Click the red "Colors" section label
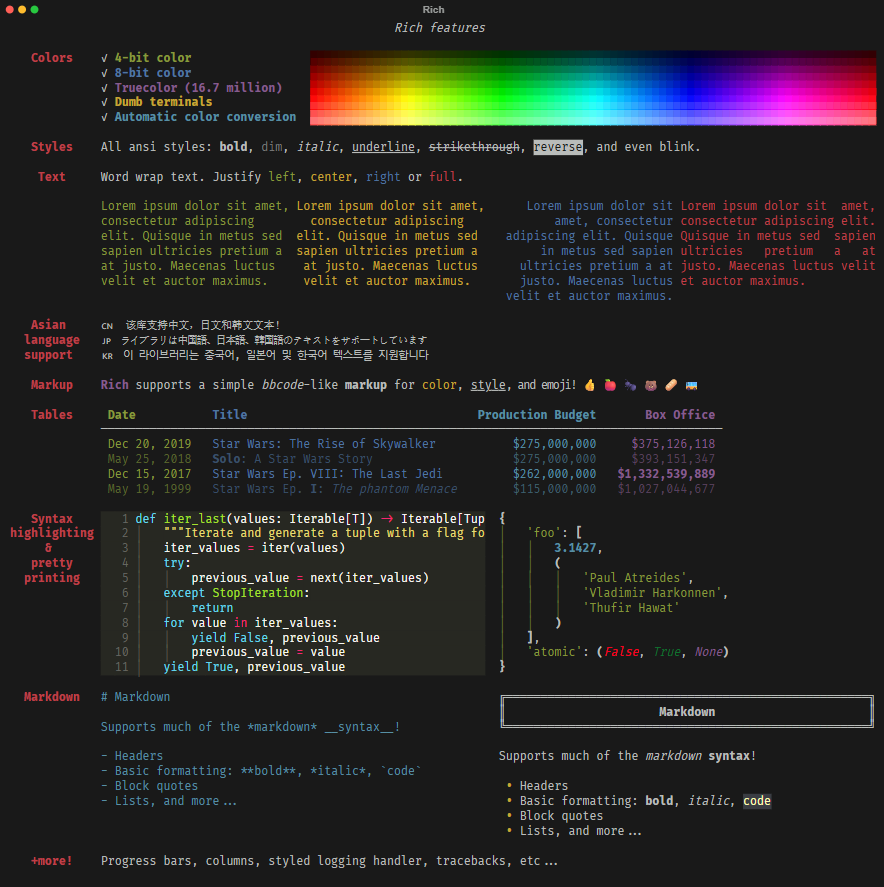The image size is (884, 887). (51, 58)
